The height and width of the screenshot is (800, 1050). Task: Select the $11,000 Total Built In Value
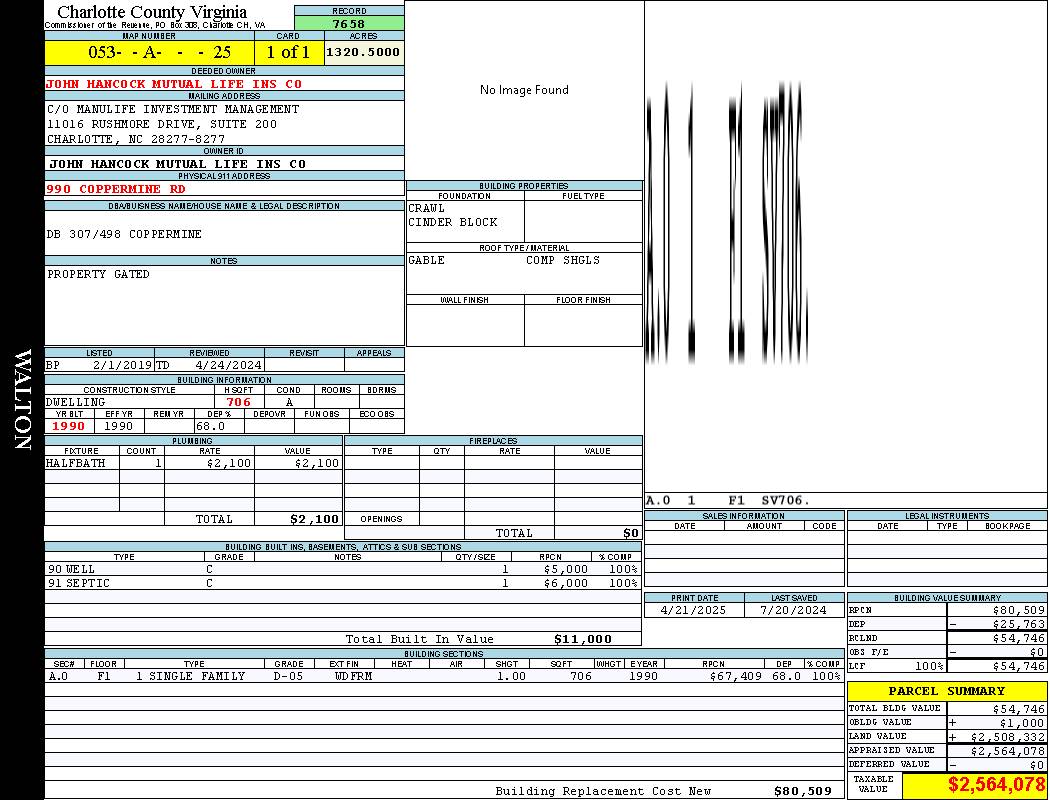pos(582,639)
